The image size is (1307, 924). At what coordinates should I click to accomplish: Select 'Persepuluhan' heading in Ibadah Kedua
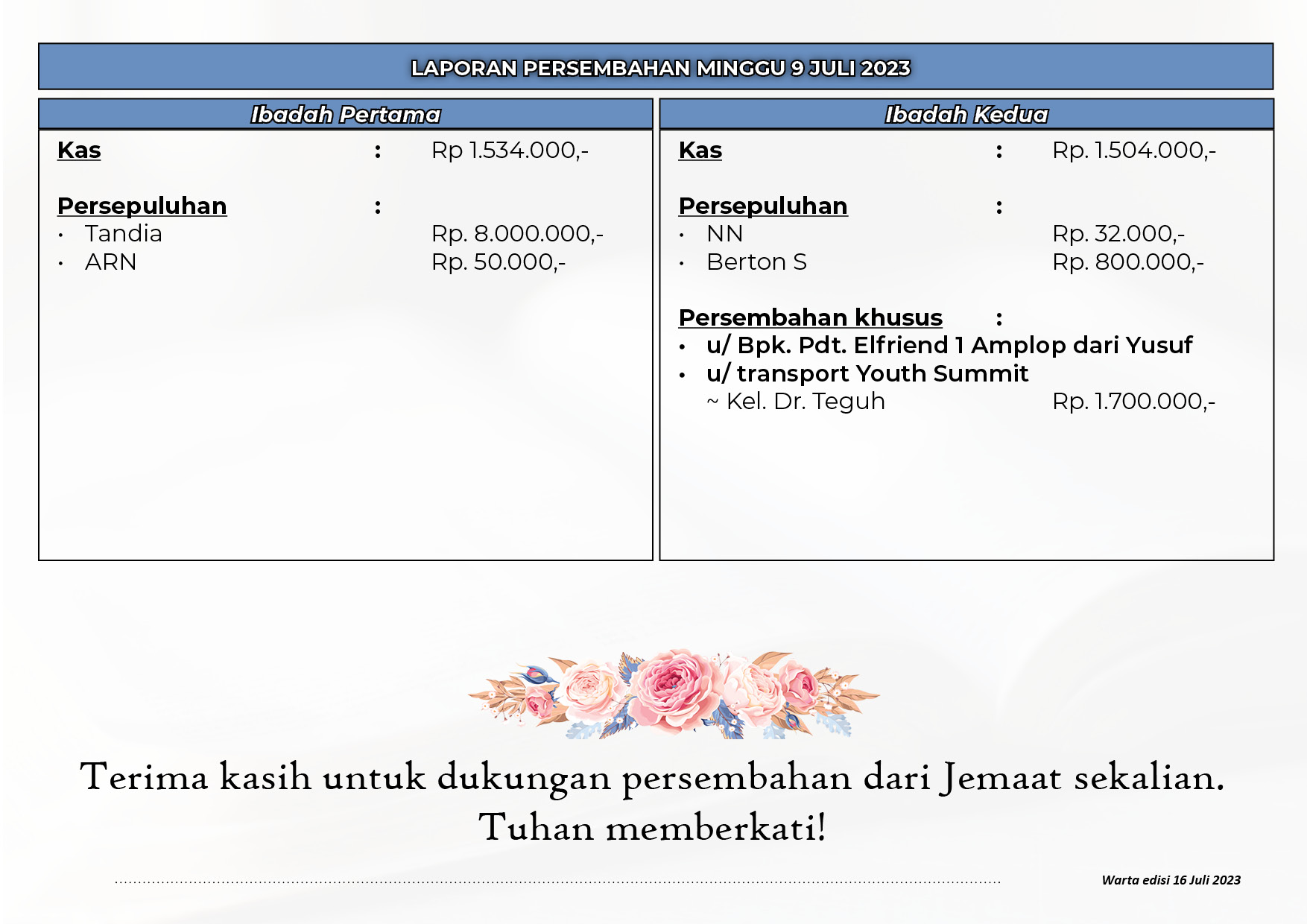763,206
